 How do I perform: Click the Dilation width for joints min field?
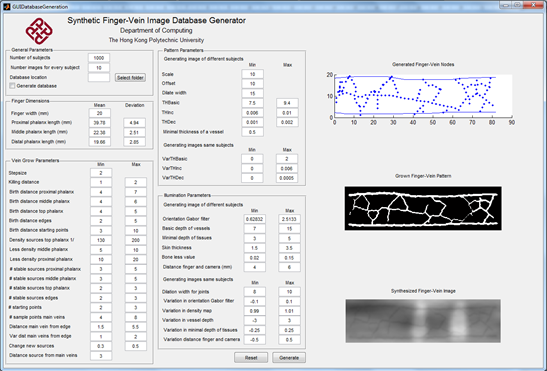255,292
